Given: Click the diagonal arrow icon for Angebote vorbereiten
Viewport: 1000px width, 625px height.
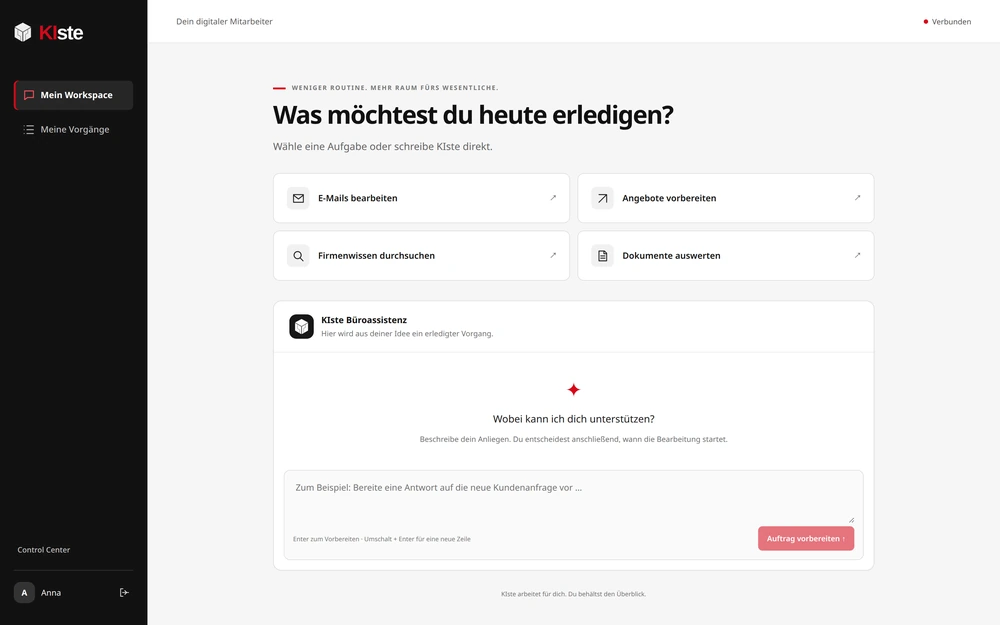Looking at the screenshot, I should point(602,198).
